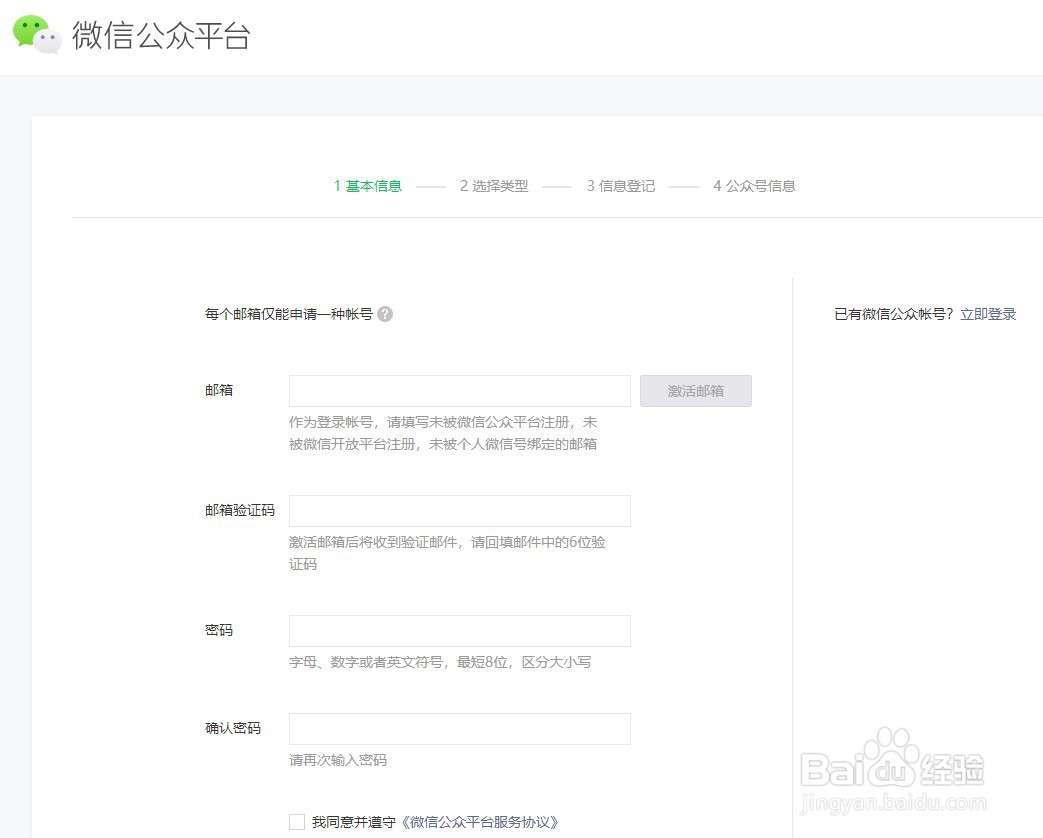Click hint text 请再次输入密码
Image resolution: width=1043 pixels, height=838 pixels.
pyautogui.click(x=338, y=760)
